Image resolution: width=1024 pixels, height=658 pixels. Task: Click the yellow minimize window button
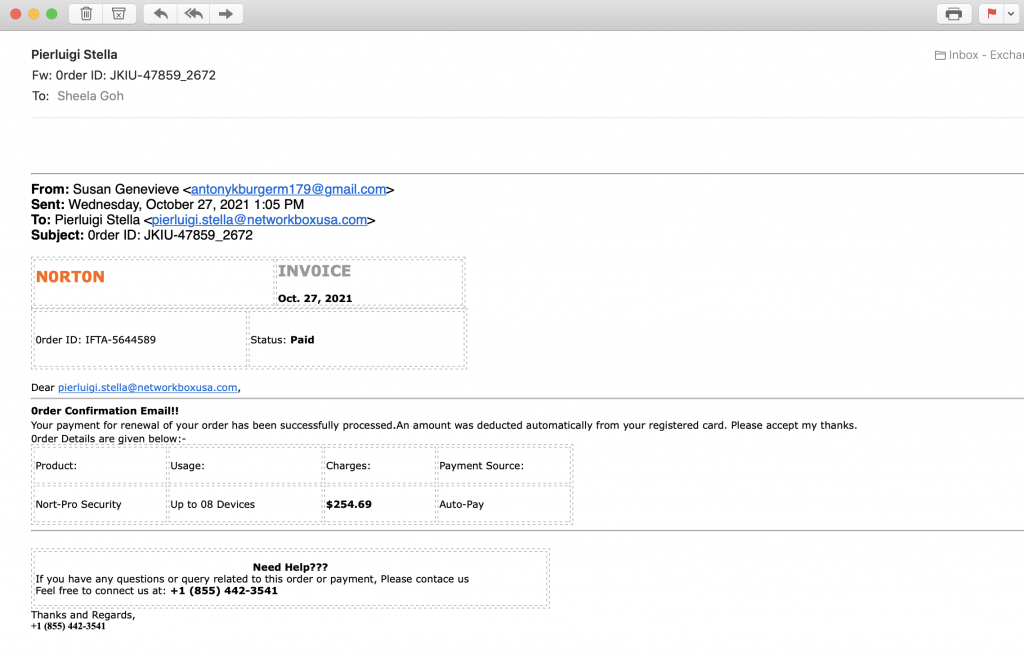(33, 14)
